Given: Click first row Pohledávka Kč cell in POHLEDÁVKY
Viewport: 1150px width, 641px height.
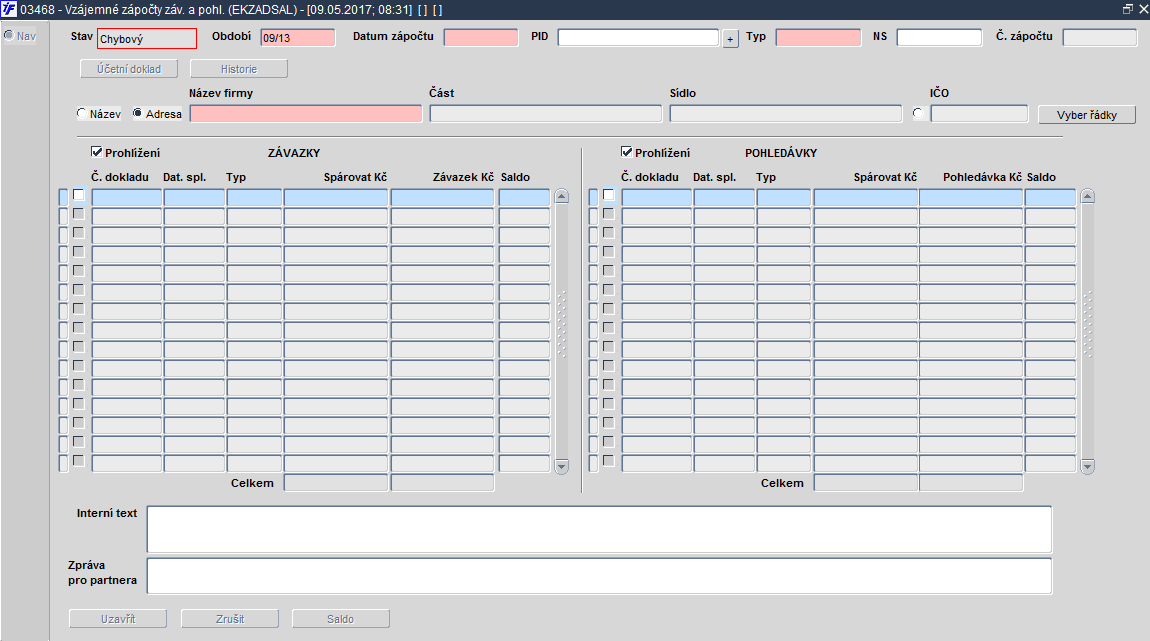Looking at the screenshot, I should coord(971,197).
